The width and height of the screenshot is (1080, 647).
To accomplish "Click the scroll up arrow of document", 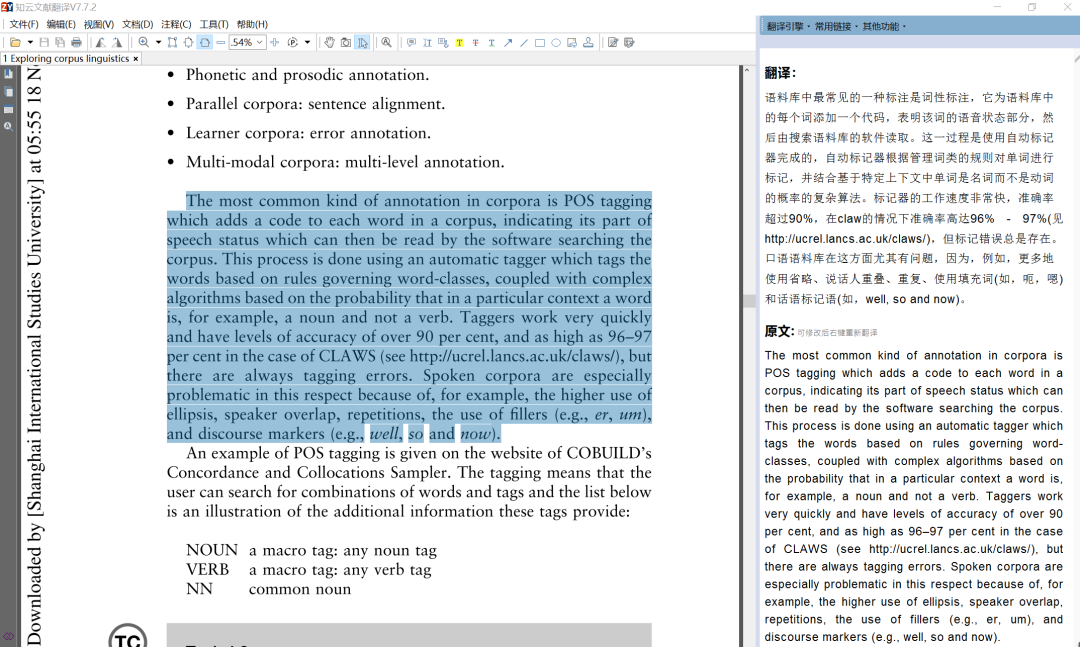I will click(x=747, y=70).
